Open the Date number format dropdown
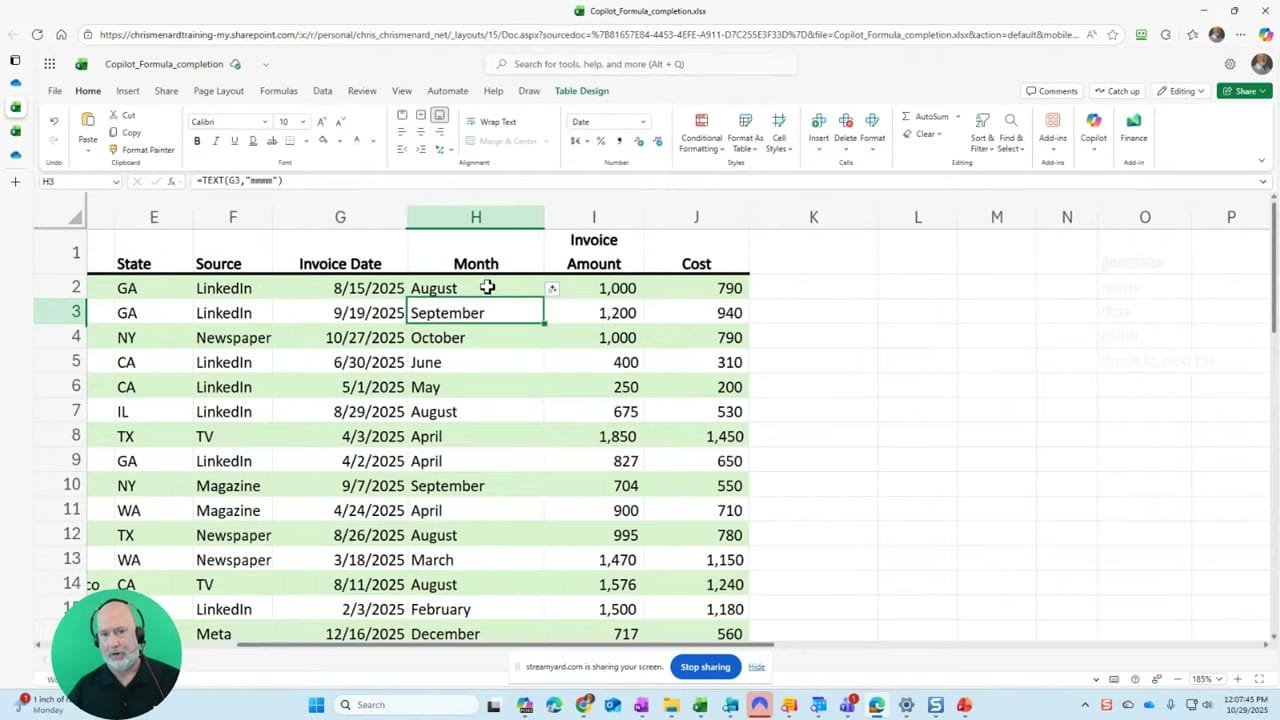 642,121
